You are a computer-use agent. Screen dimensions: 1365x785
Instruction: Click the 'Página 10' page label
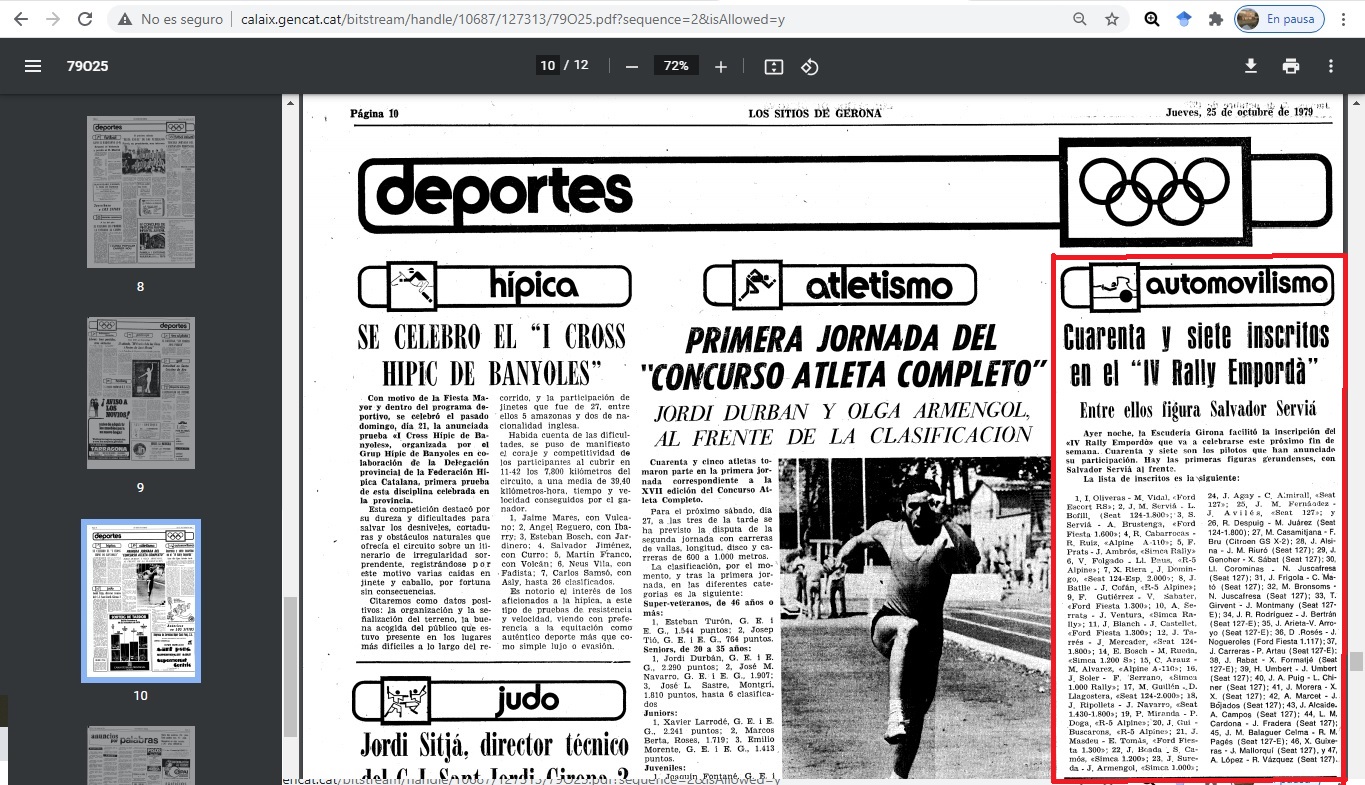pyautogui.click(x=374, y=113)
